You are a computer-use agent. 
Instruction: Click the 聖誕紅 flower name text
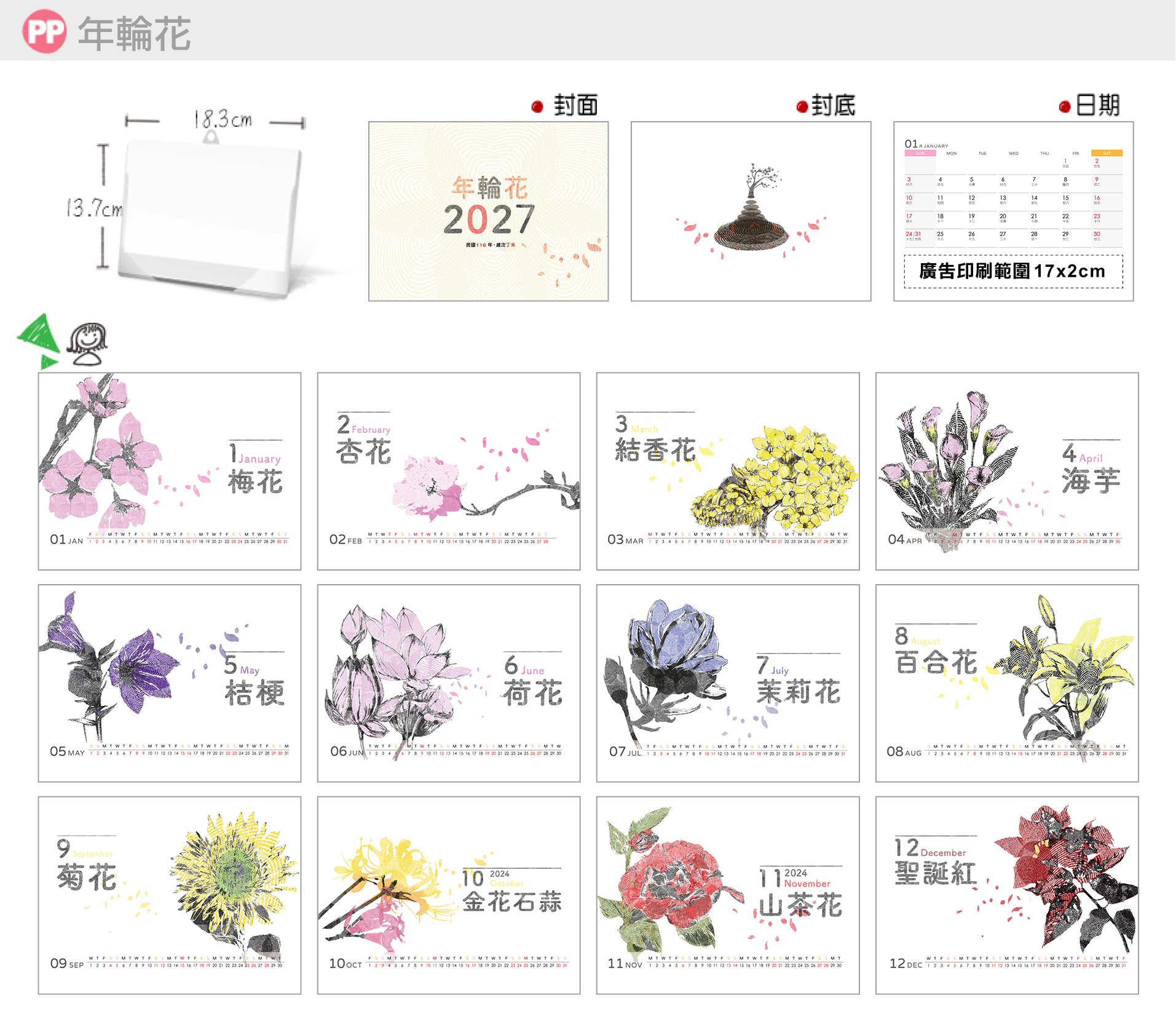tap(935, 873)
